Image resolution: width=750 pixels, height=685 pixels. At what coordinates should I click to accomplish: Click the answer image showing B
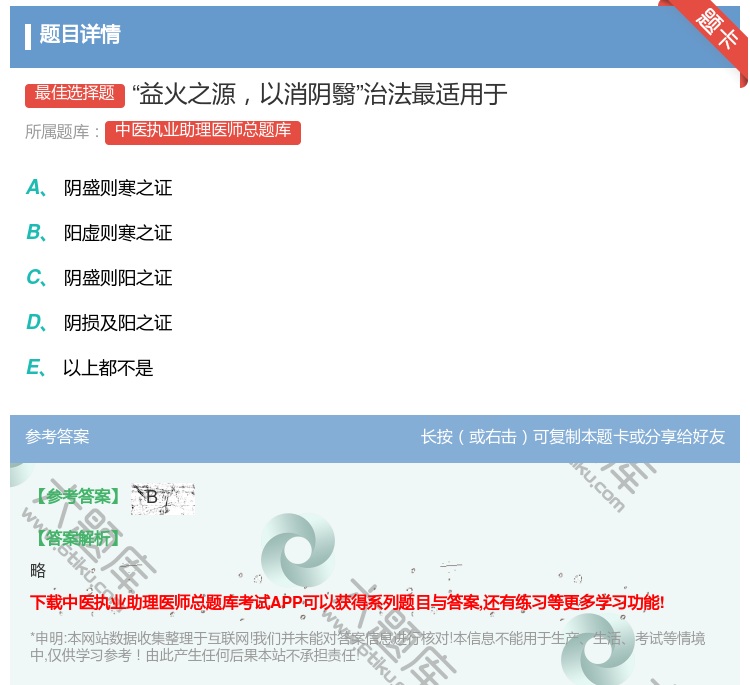tap(162, 498)
